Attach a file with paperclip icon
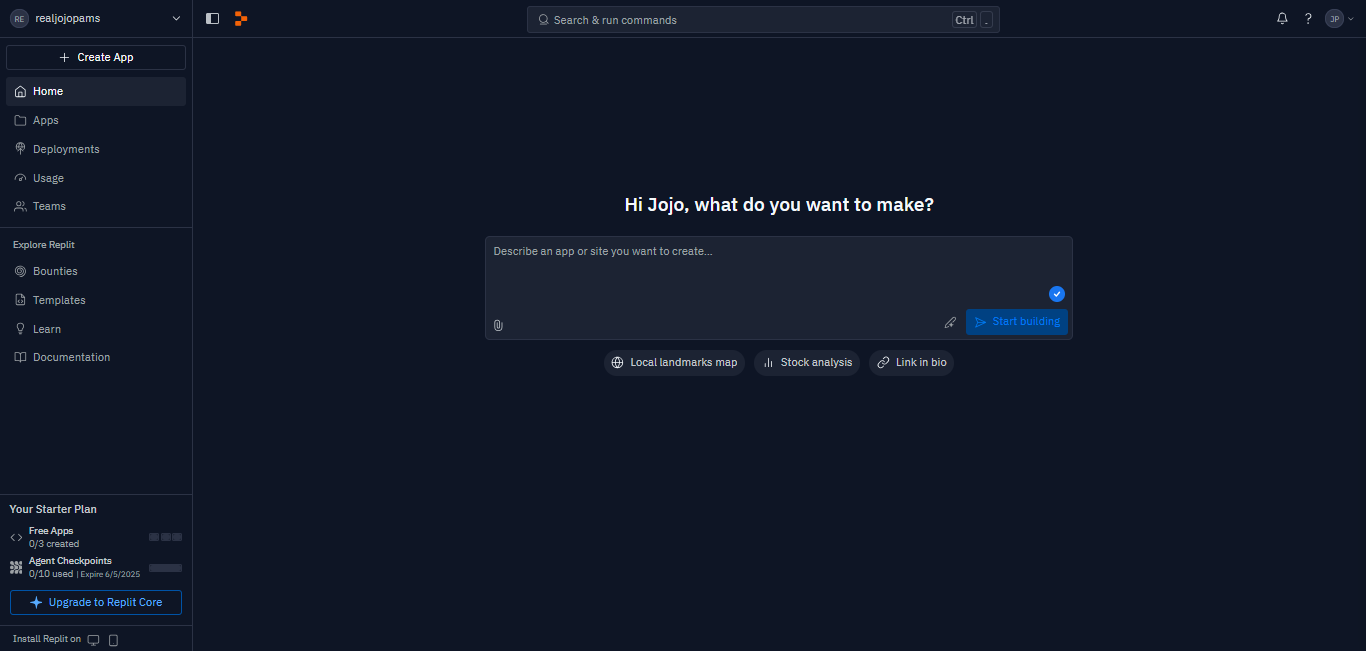 tap(498, 325)
